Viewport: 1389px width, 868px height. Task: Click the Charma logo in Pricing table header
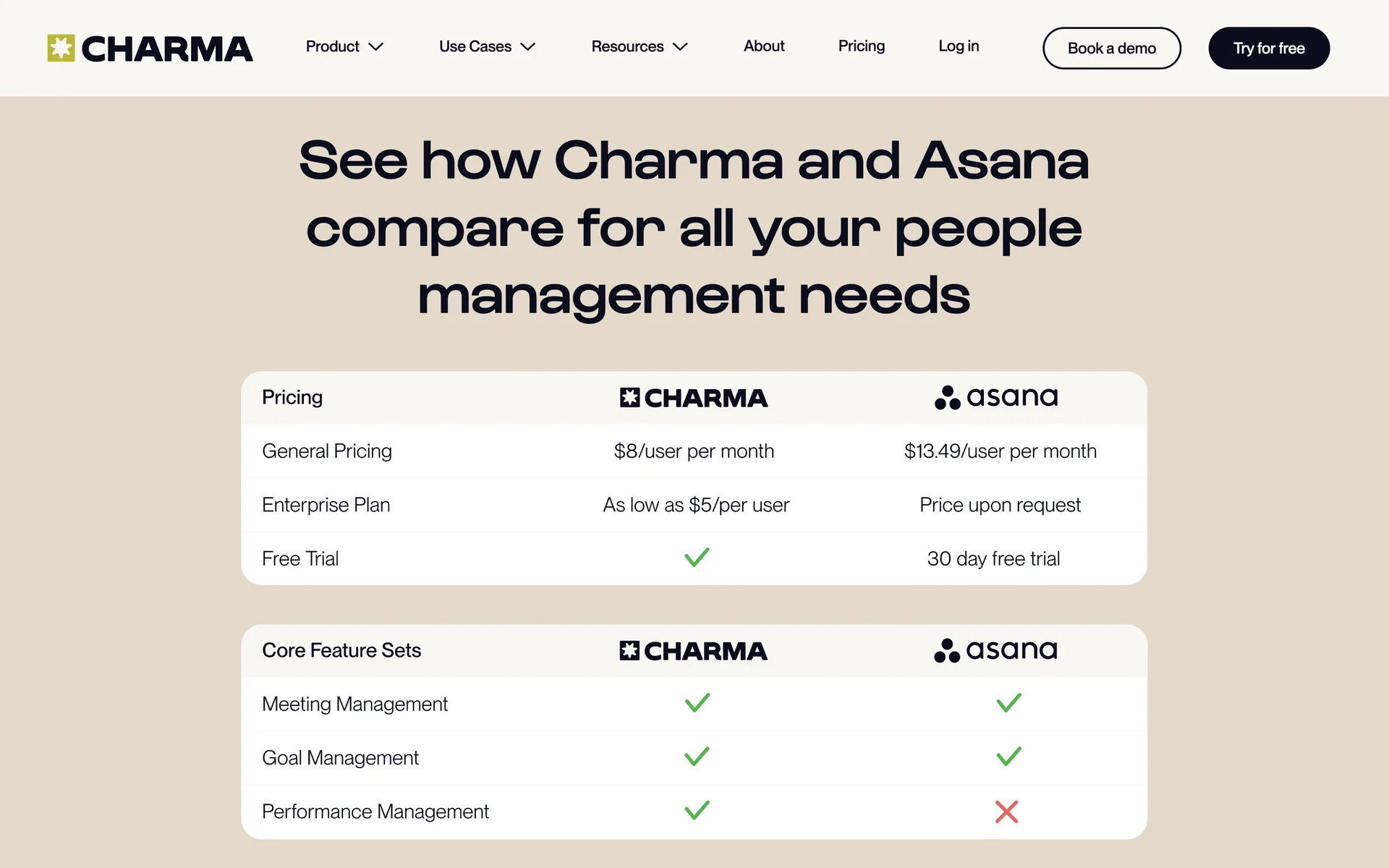693,398
